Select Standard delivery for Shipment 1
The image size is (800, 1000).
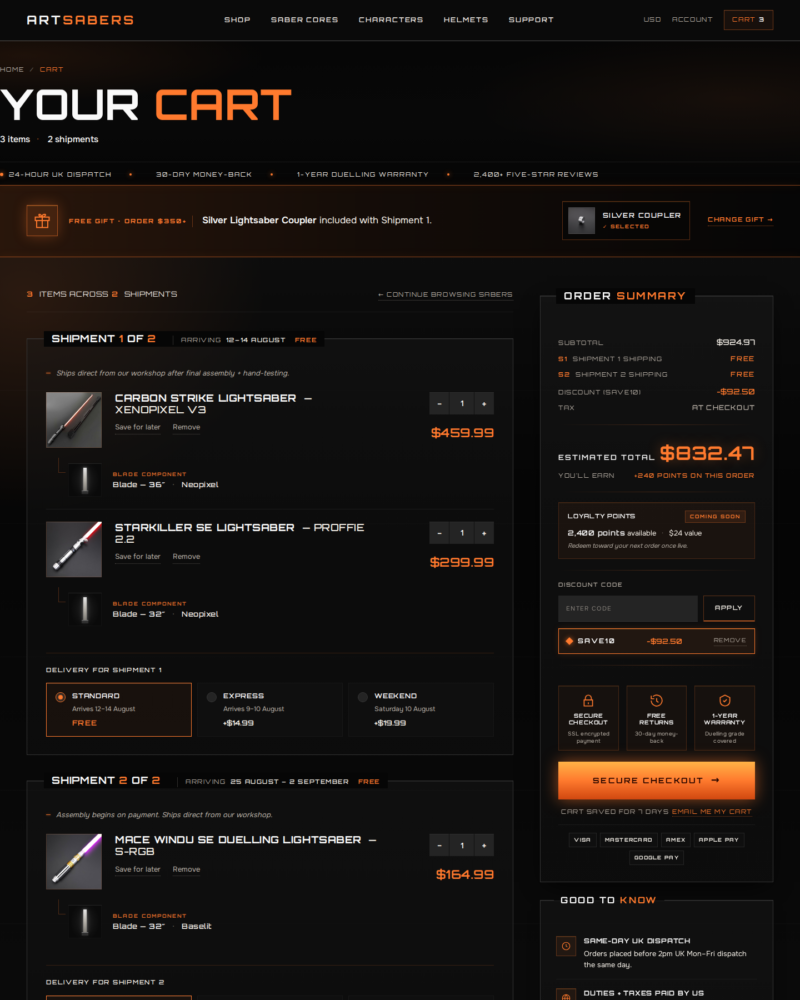[119, 710]
